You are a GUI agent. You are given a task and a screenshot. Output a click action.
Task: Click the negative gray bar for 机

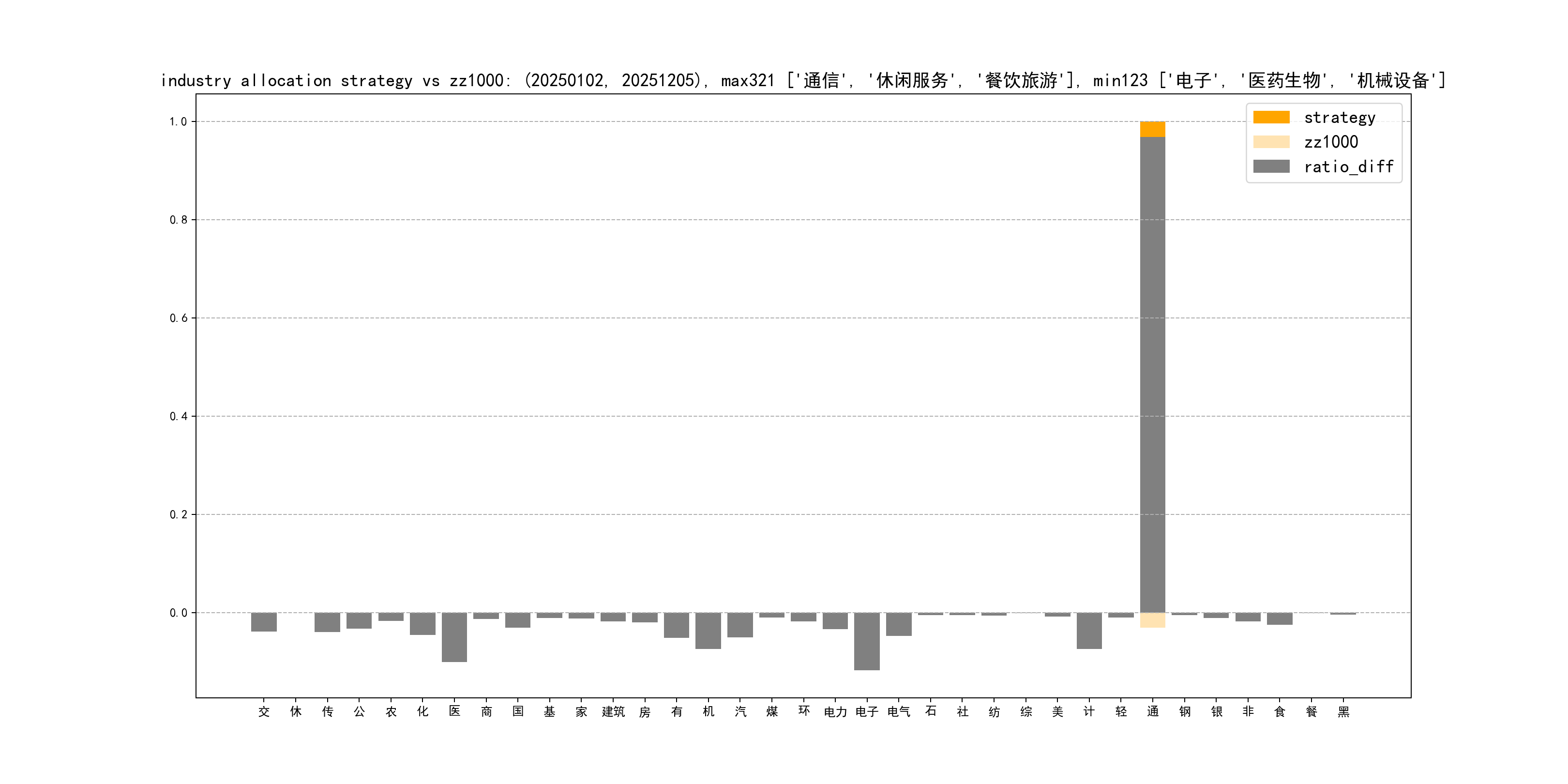tap(708, 630)
